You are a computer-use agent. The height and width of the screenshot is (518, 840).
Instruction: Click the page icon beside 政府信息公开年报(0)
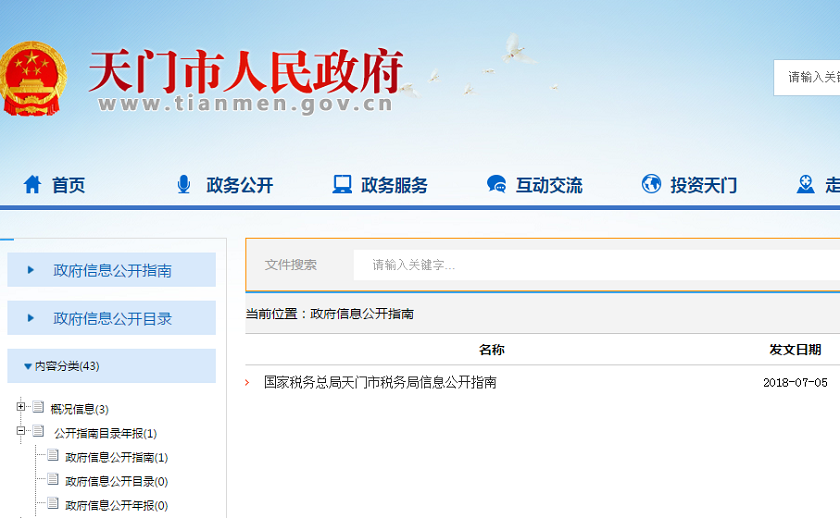[53, 504]
